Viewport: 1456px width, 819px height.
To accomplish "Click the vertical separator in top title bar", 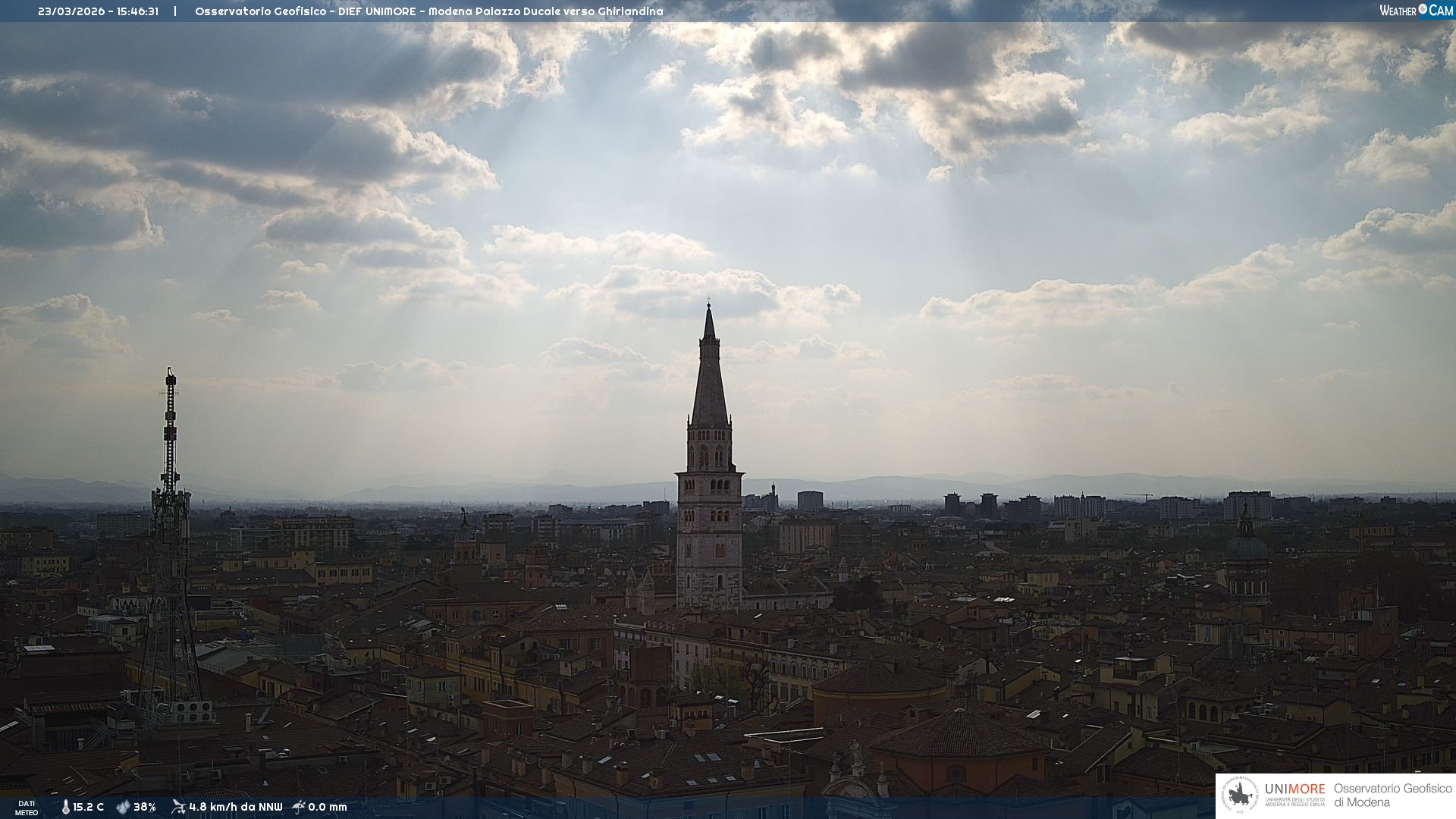I will click(x=175, y=11).
